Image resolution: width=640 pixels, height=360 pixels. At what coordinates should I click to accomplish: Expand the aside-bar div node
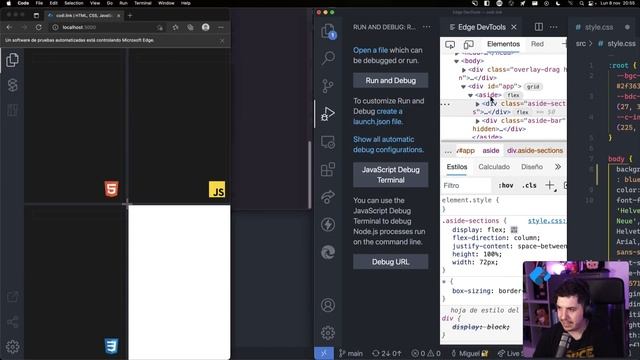[478, 121]
